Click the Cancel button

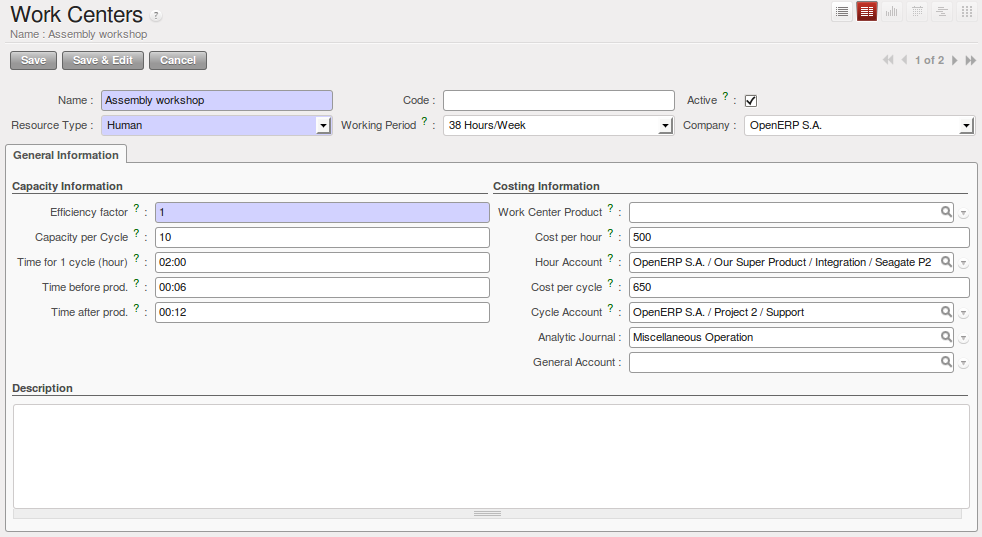(178, 60)
